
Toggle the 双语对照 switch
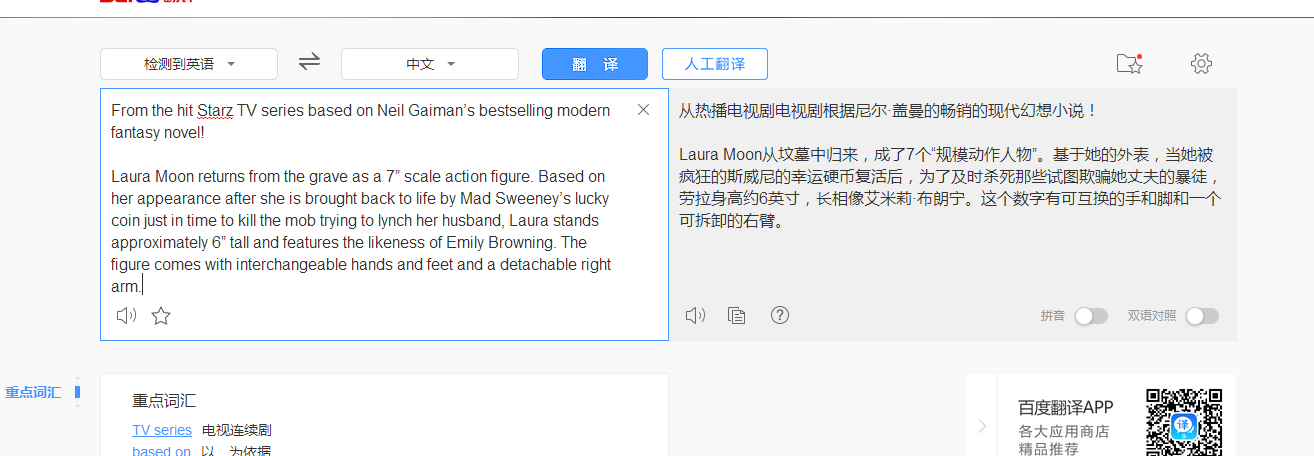1202,316
